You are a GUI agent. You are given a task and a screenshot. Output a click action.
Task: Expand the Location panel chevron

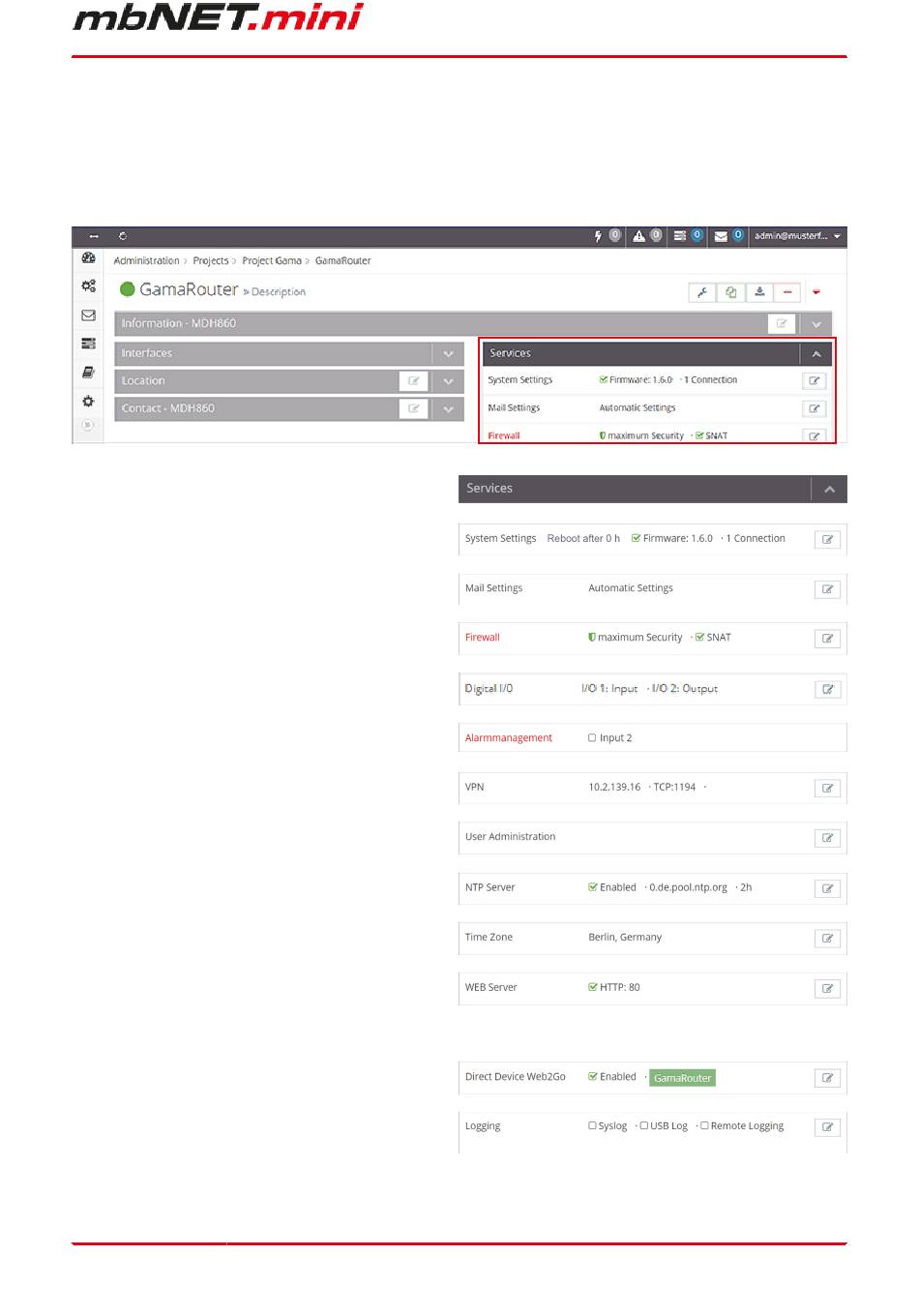point(448,381)
